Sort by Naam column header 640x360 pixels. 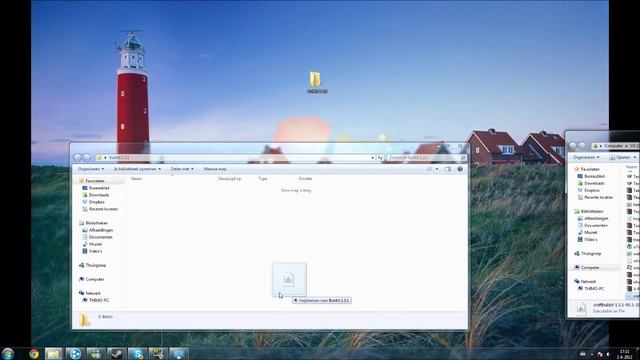tap(136, 179)
